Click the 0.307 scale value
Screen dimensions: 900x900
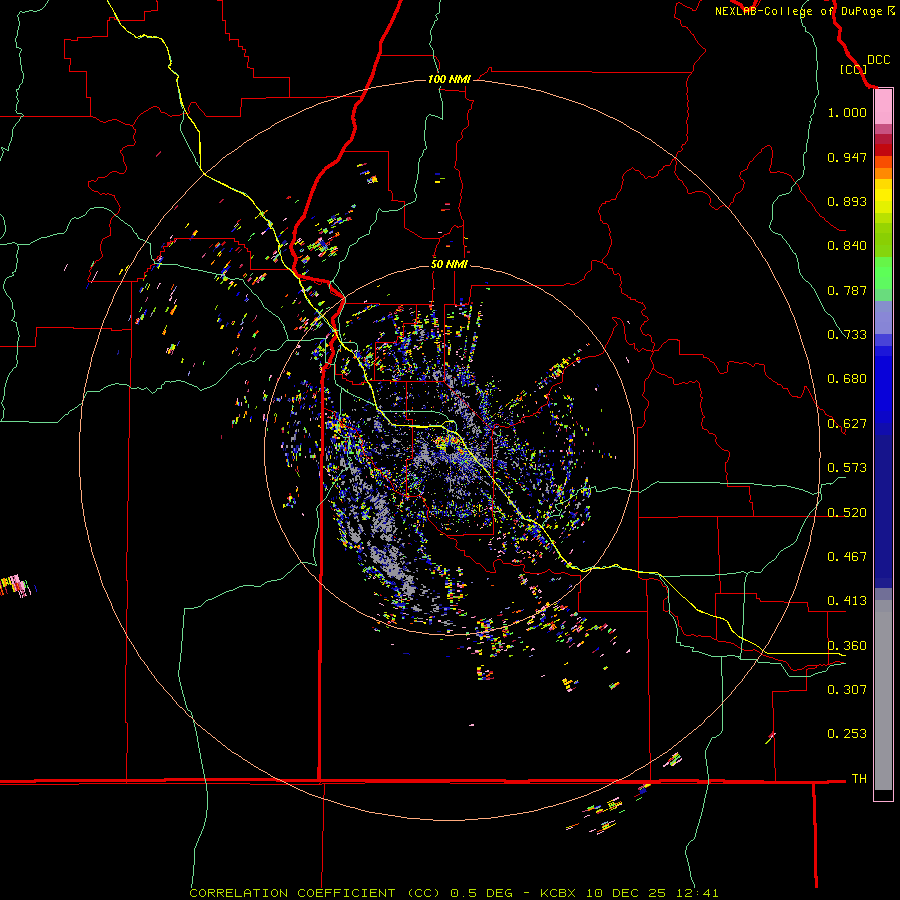[847, 689]
